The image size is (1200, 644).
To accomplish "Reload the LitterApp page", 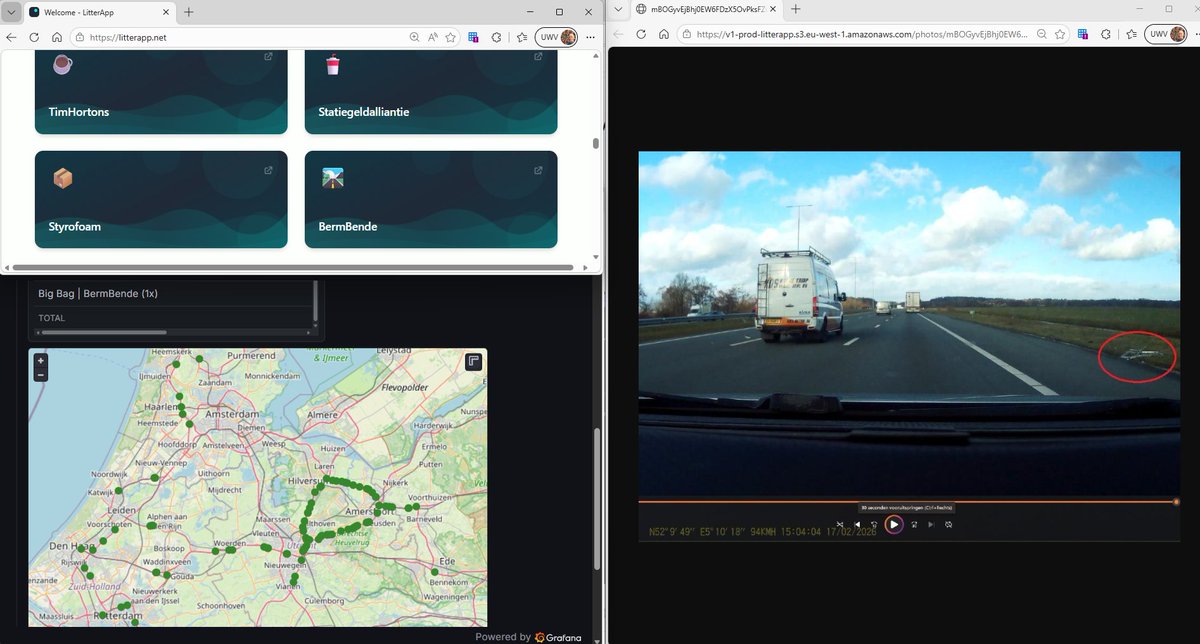I will click(35, 36).
